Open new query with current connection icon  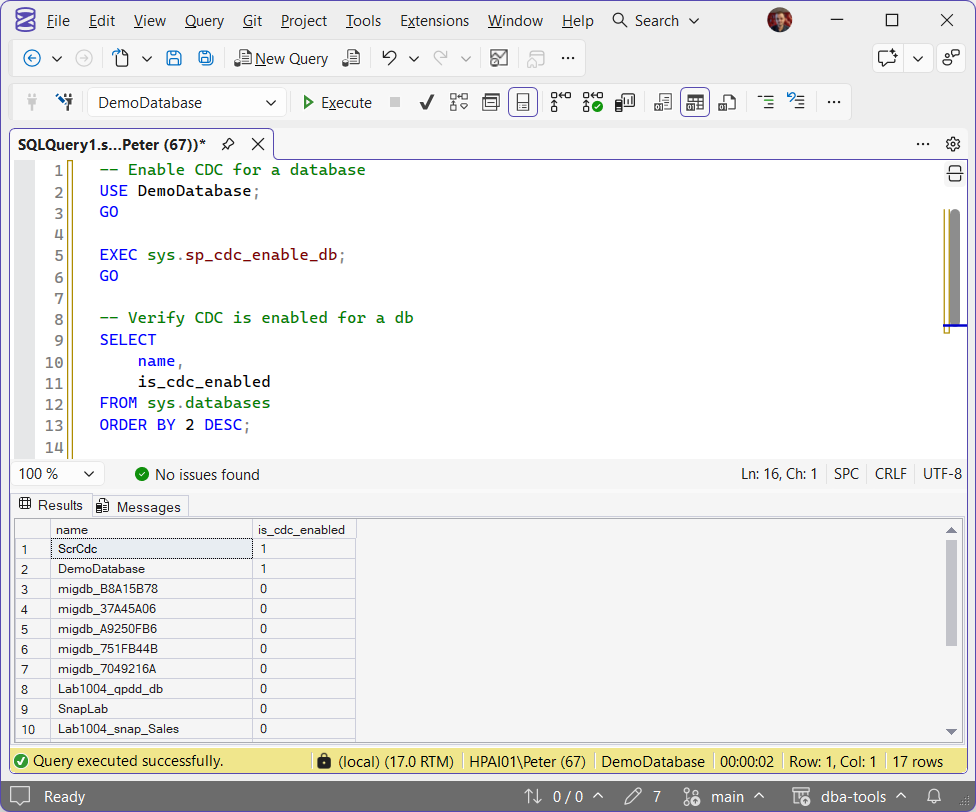coord(352,58)
